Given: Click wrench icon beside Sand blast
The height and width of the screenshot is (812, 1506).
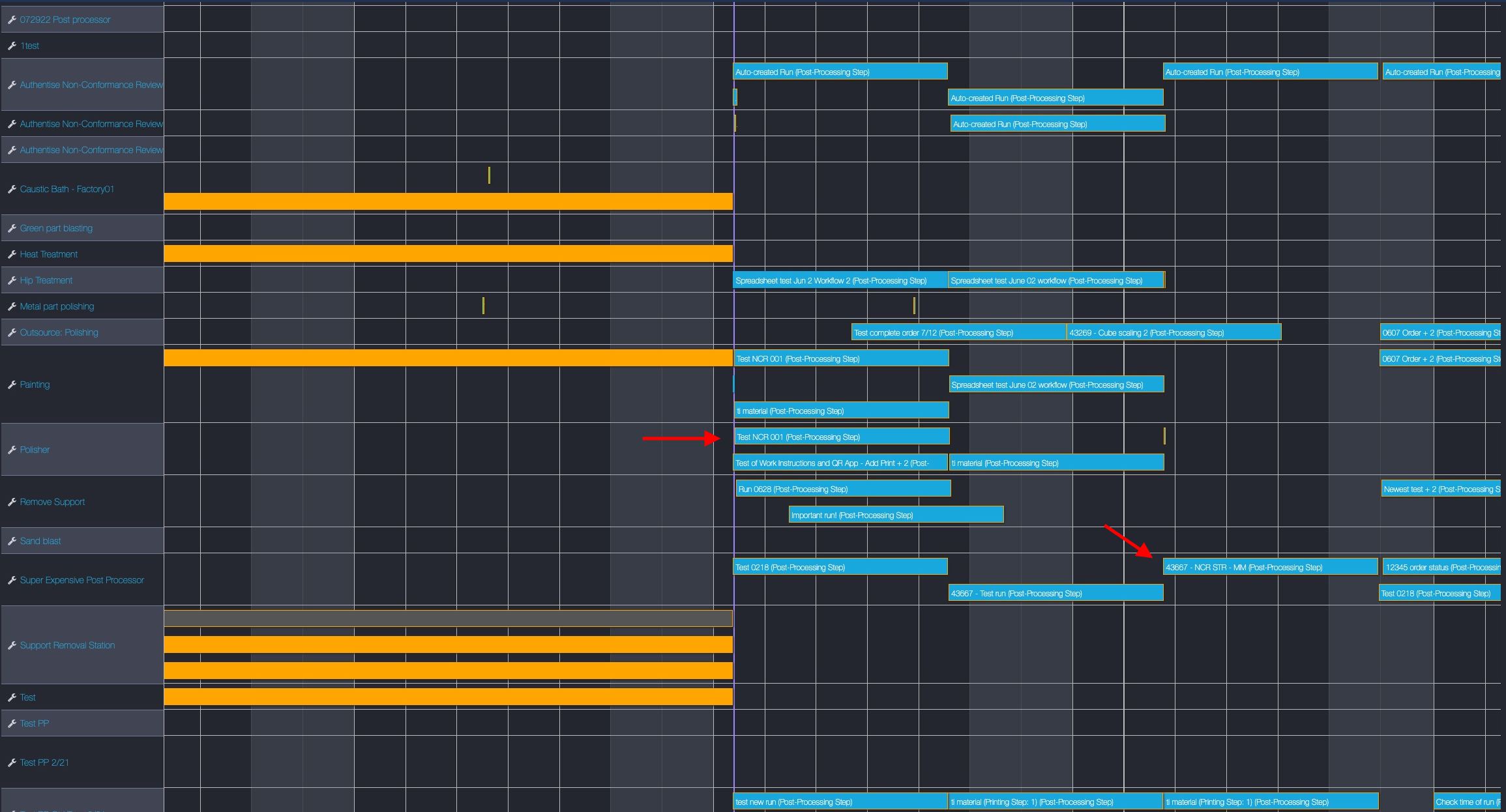Looking at the screenshot, I should [x=12, y=541].
